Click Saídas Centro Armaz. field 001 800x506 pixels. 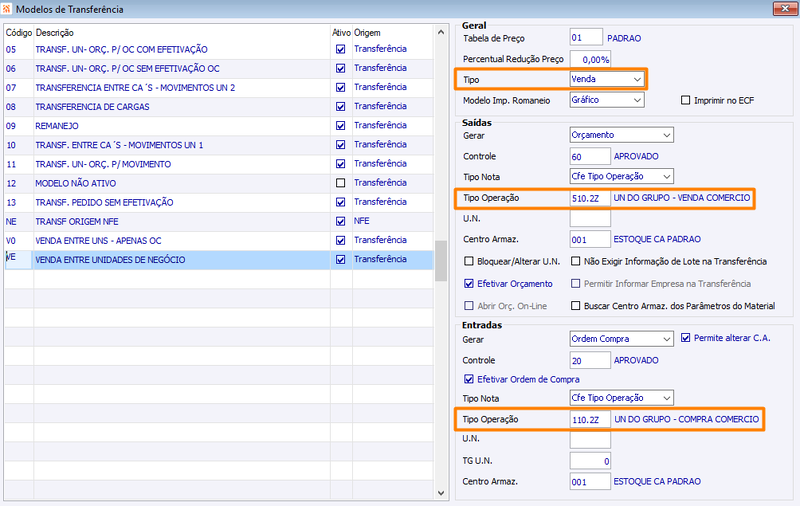tap(590, 239)
